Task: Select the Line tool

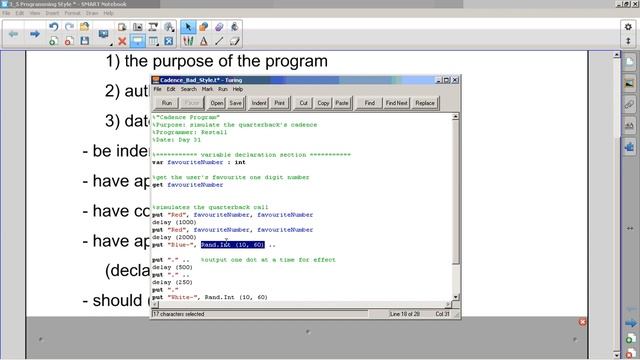Action: 219,41
